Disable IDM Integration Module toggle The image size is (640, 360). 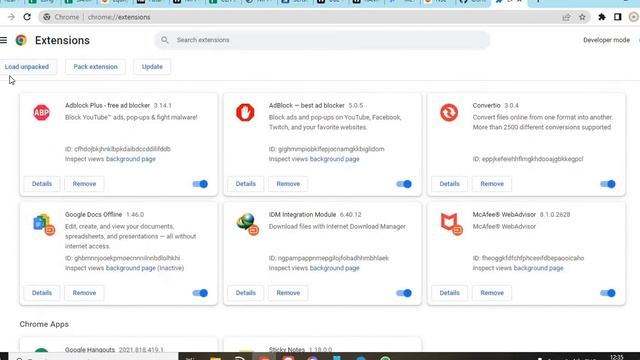point(404,293)
